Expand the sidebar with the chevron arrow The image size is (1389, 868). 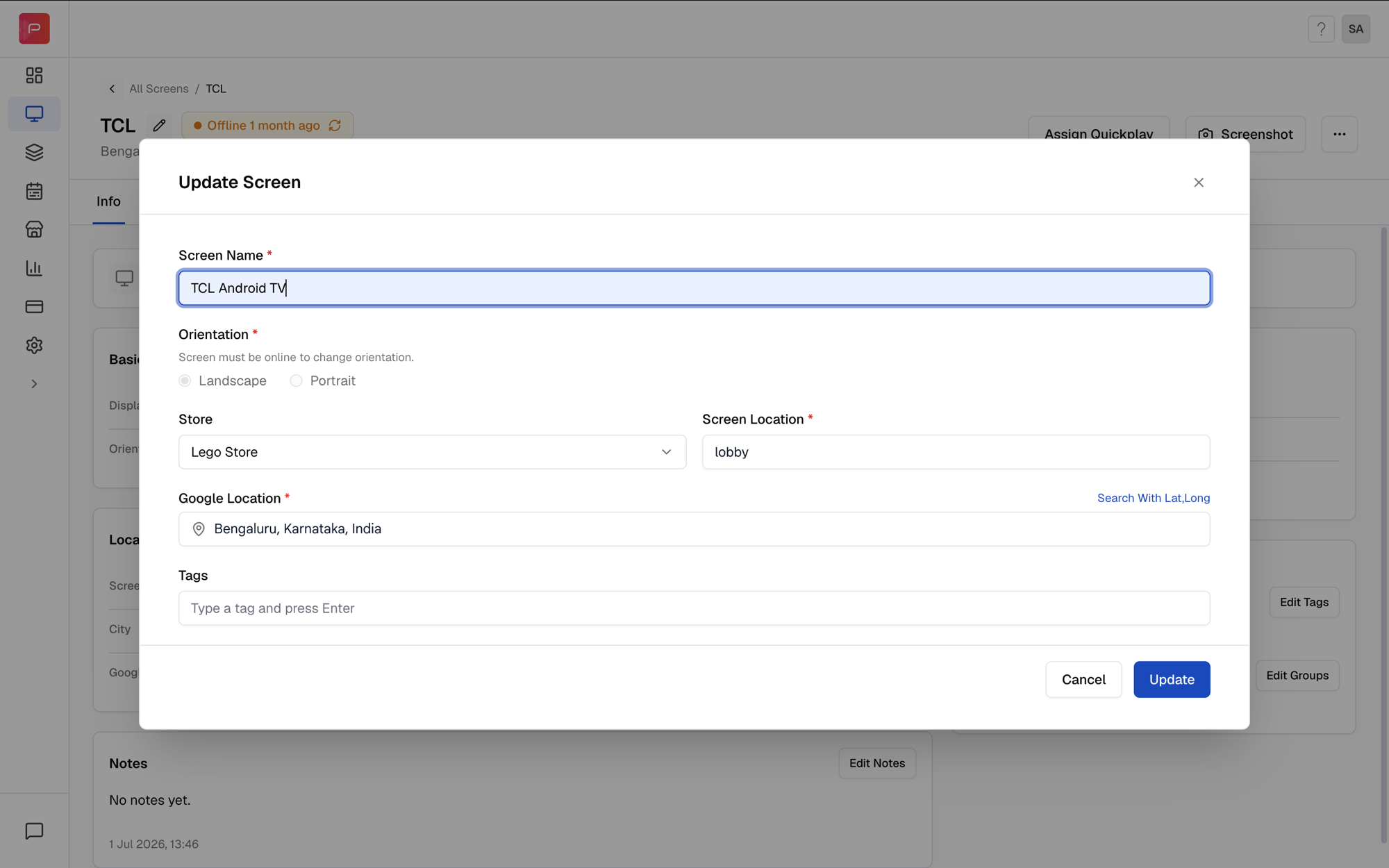pyautogui.click(x=34, y=384)
